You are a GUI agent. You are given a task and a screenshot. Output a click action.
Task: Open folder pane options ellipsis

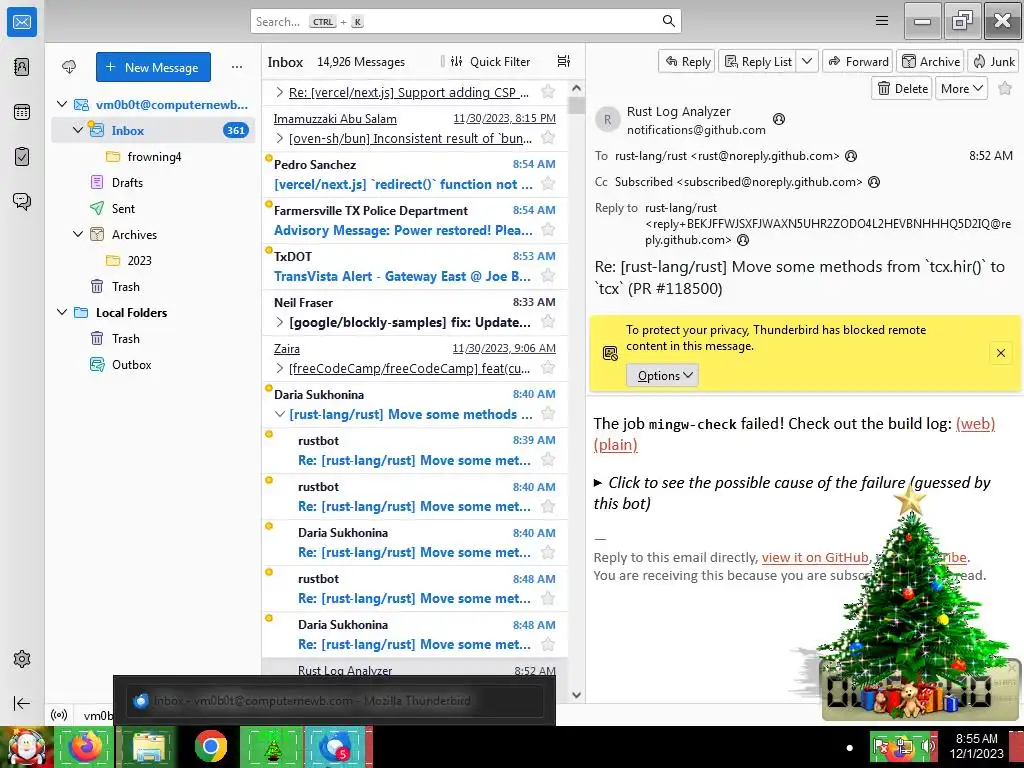236,67
